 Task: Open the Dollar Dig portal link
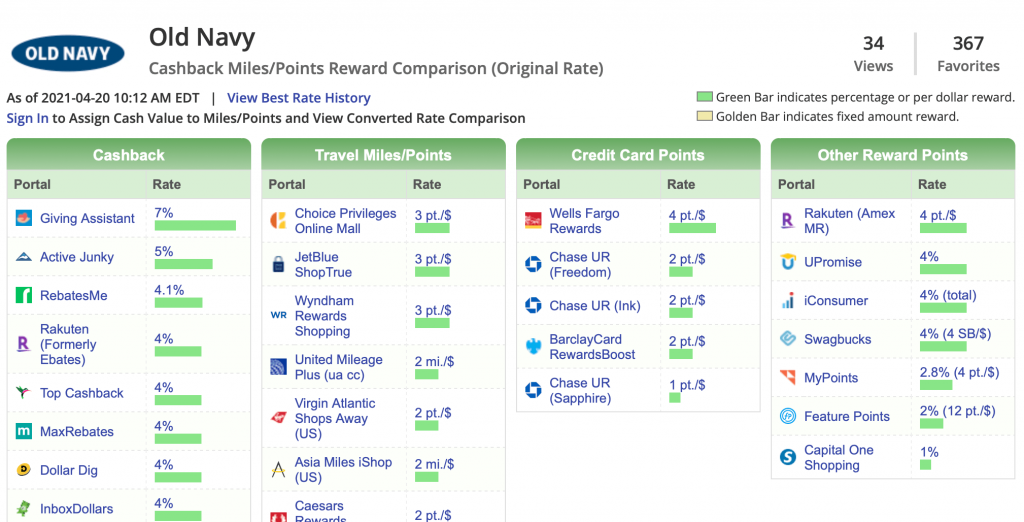69,470
